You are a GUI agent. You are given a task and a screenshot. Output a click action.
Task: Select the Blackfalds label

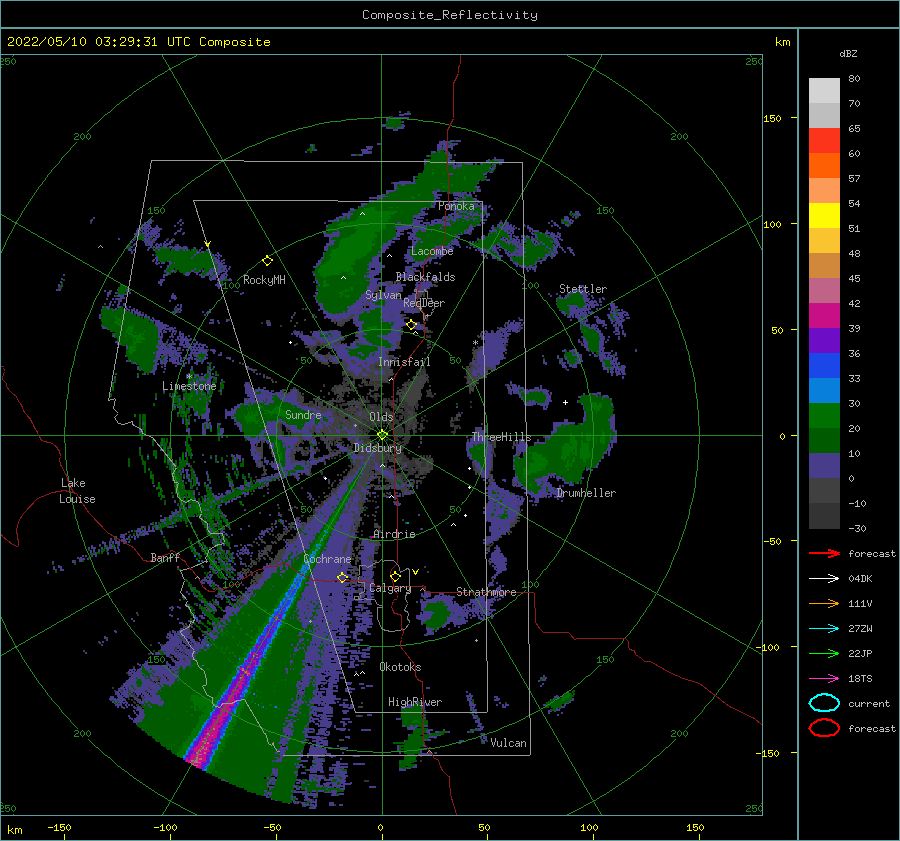pos(425,277)
